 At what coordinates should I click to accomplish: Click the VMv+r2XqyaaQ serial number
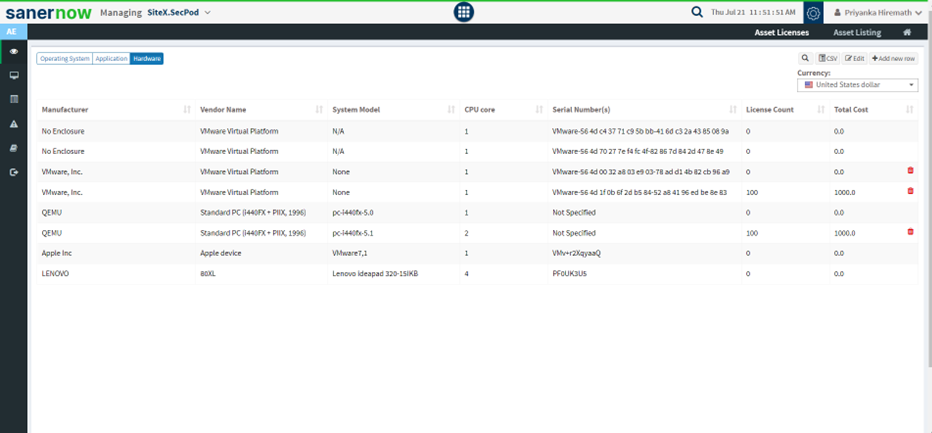577,253
